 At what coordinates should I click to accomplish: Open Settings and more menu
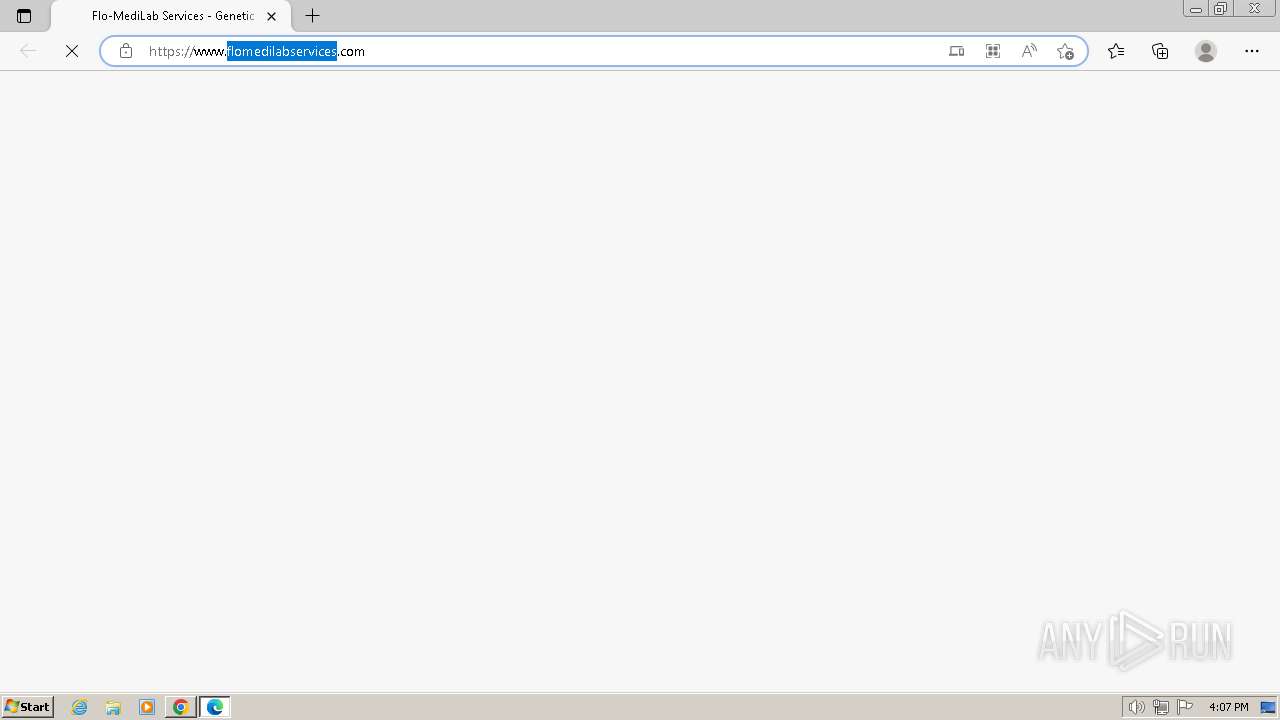(1252, 51)
